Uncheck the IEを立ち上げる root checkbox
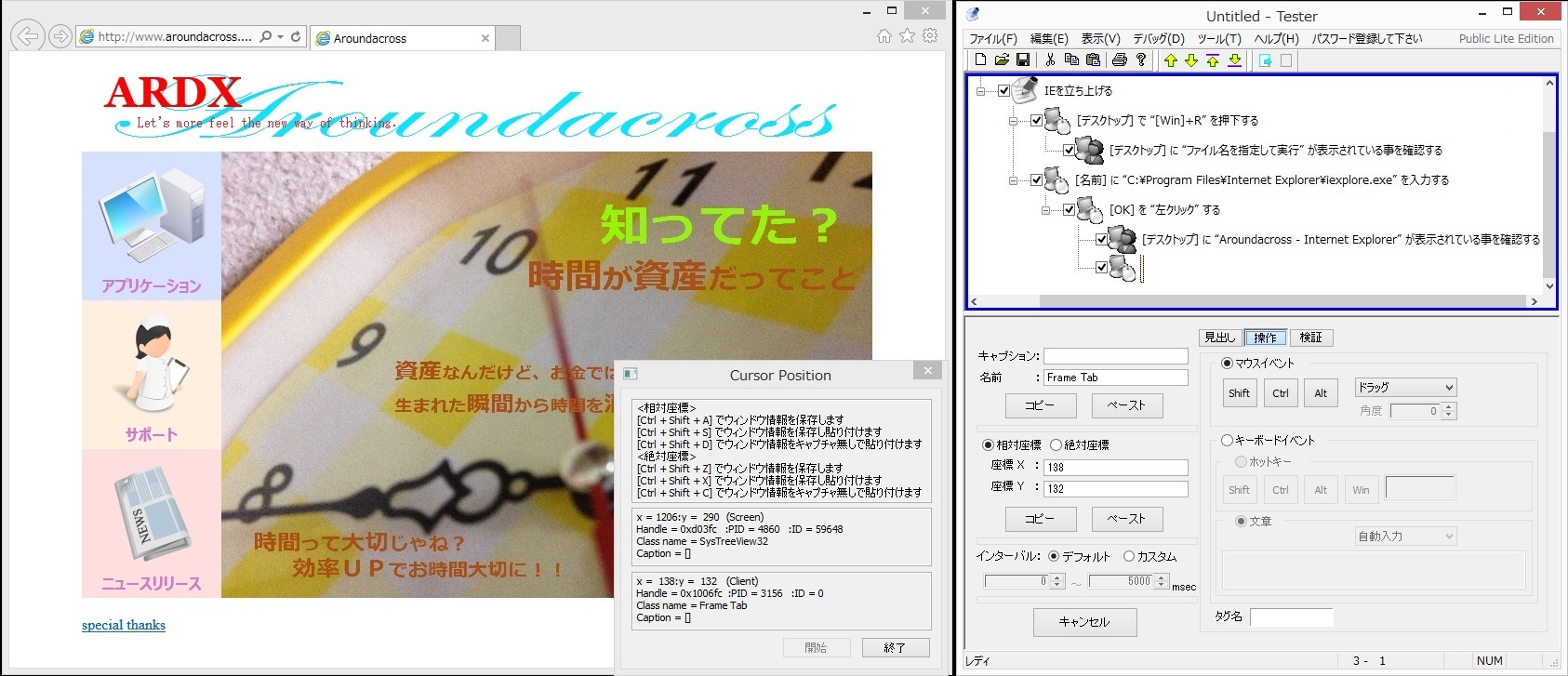This screenshot has height=676, width=1568. (1003, 91)
